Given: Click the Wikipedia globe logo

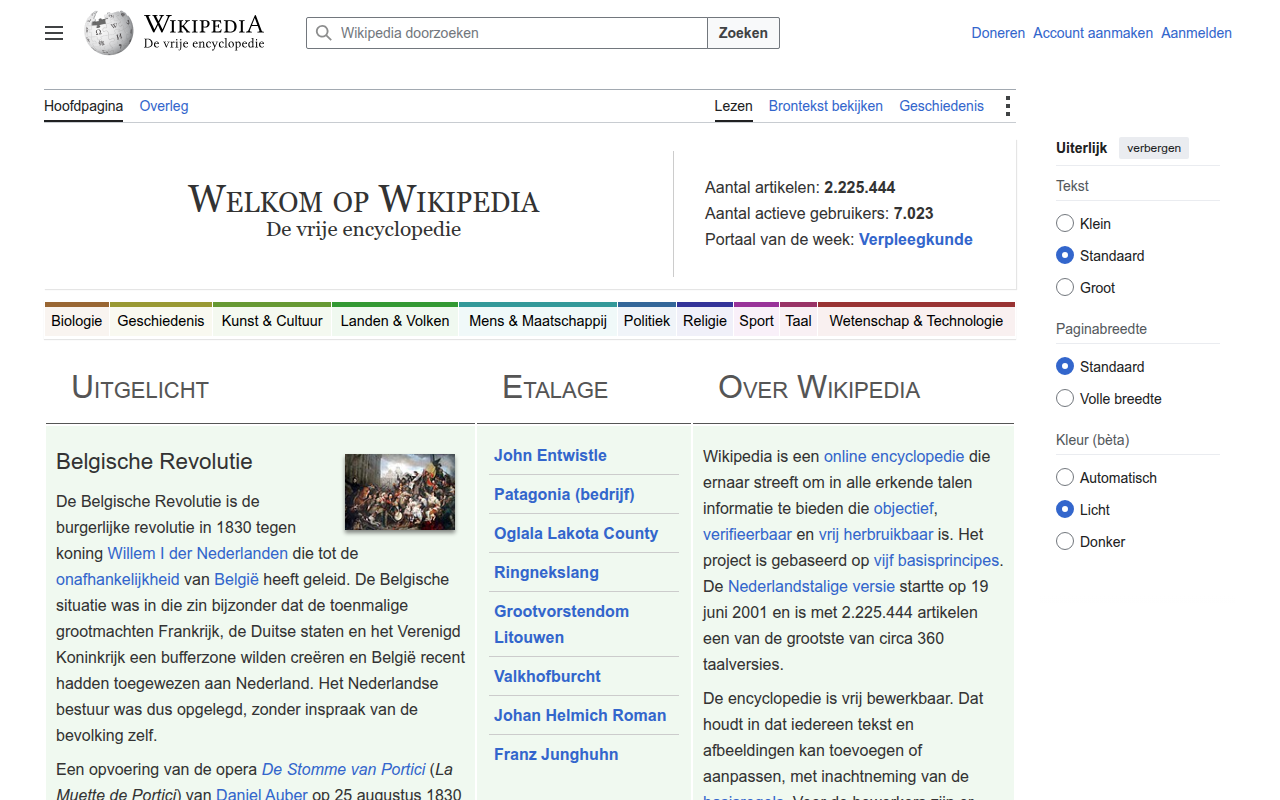Looking at the screenshot, I should (109, 33).
